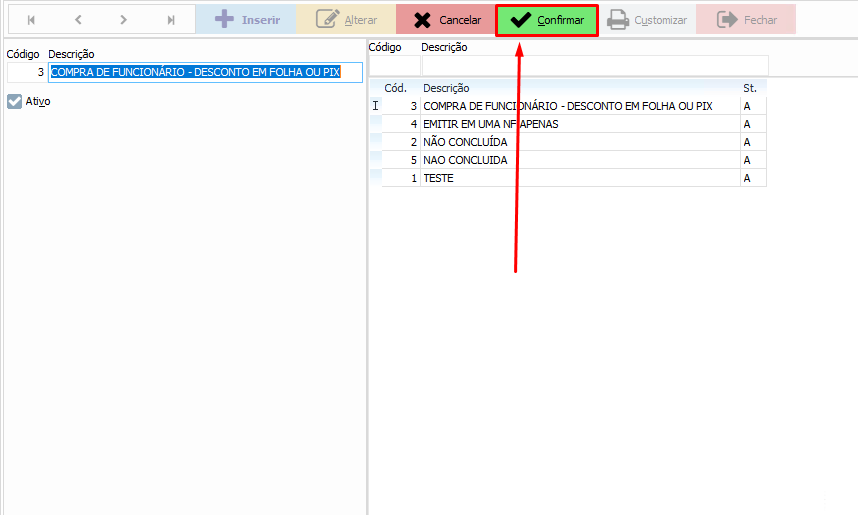The image size is (858, 515).
Task: Go to previous record arrow
Action: tap(78, 20)
